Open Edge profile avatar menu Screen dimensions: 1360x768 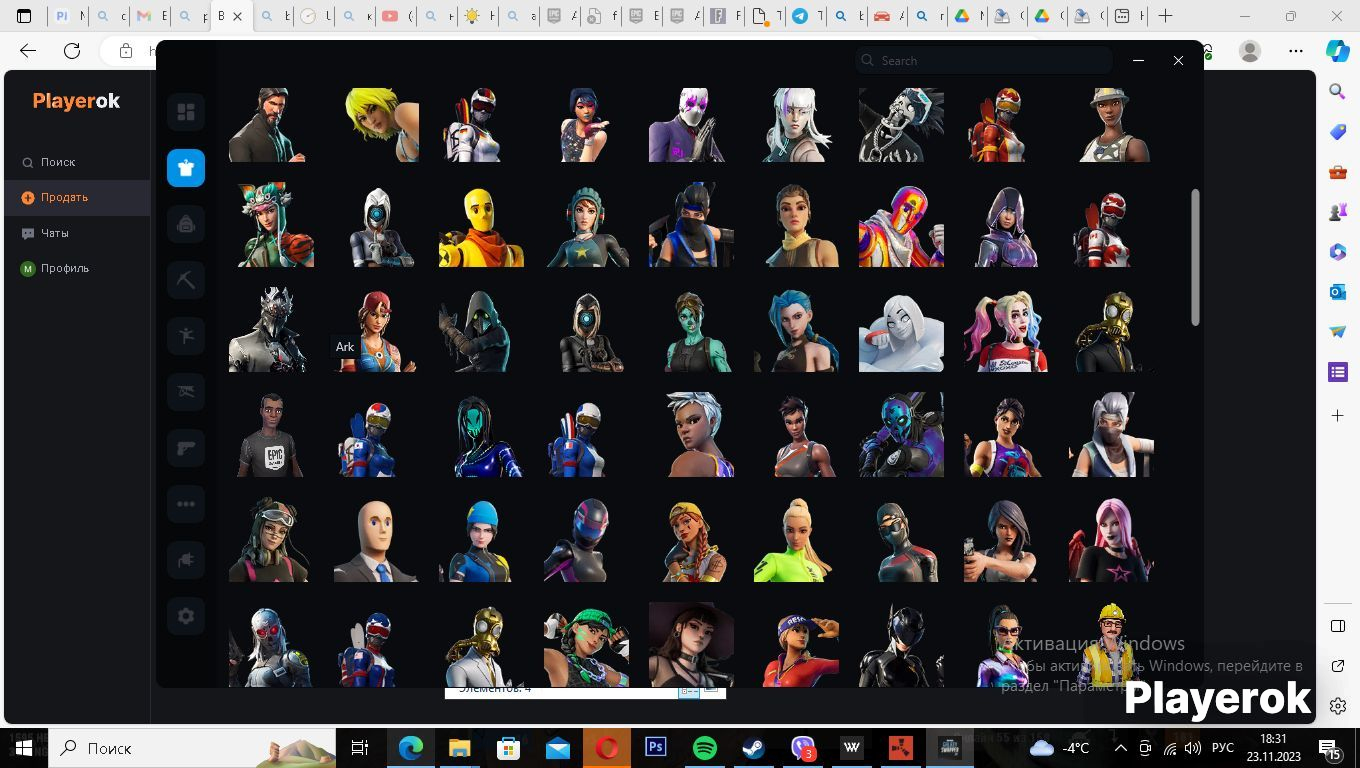(x=1250, y=51)
